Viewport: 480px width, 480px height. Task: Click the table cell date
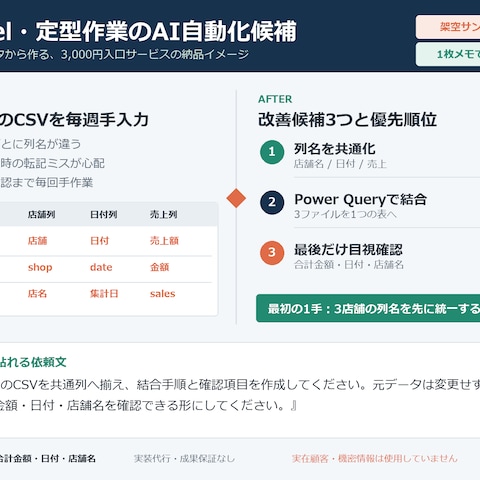(x=101, y=267)
